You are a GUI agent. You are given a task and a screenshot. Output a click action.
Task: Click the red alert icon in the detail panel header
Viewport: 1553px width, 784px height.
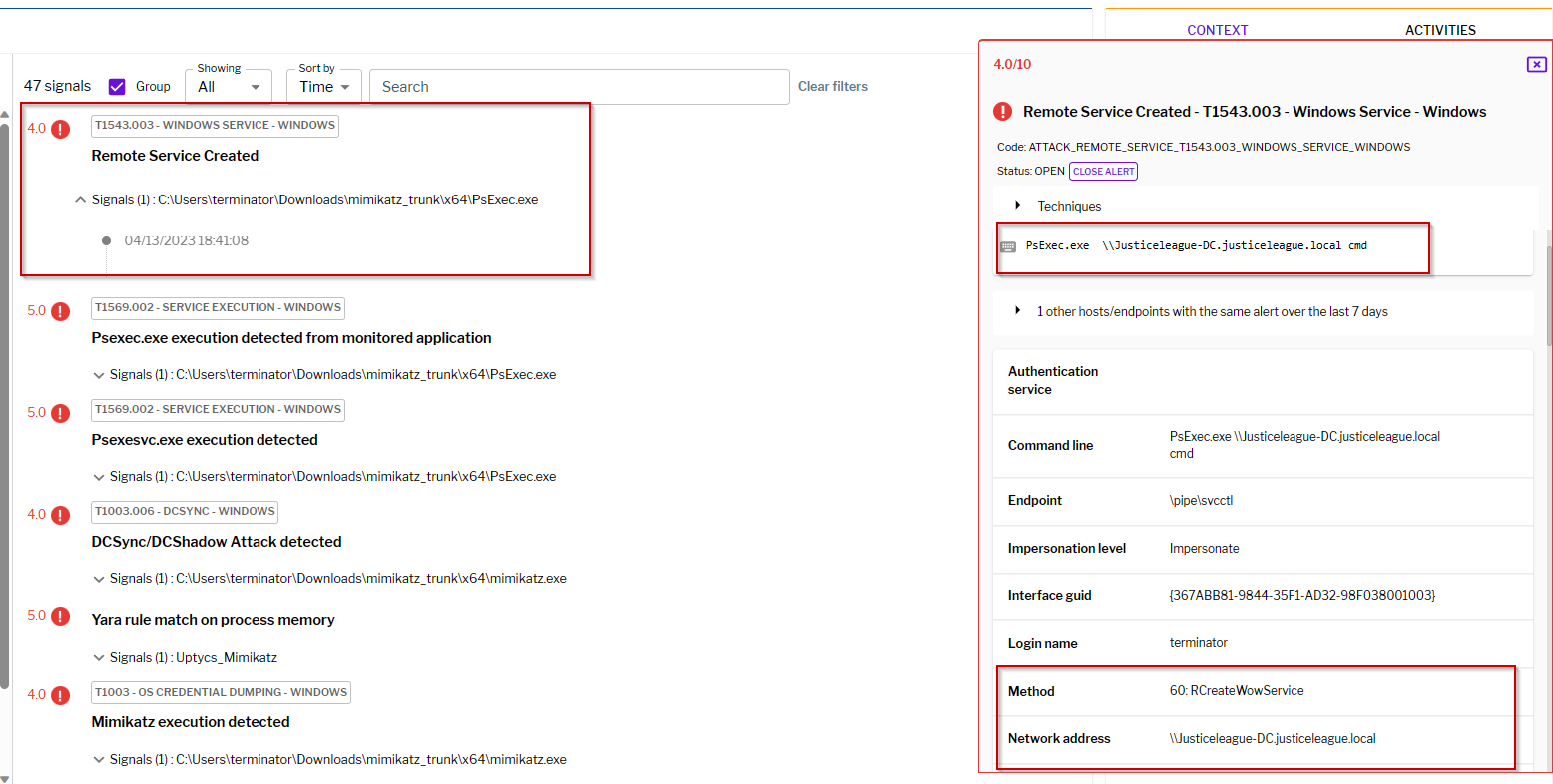[x=1002, y=111]
